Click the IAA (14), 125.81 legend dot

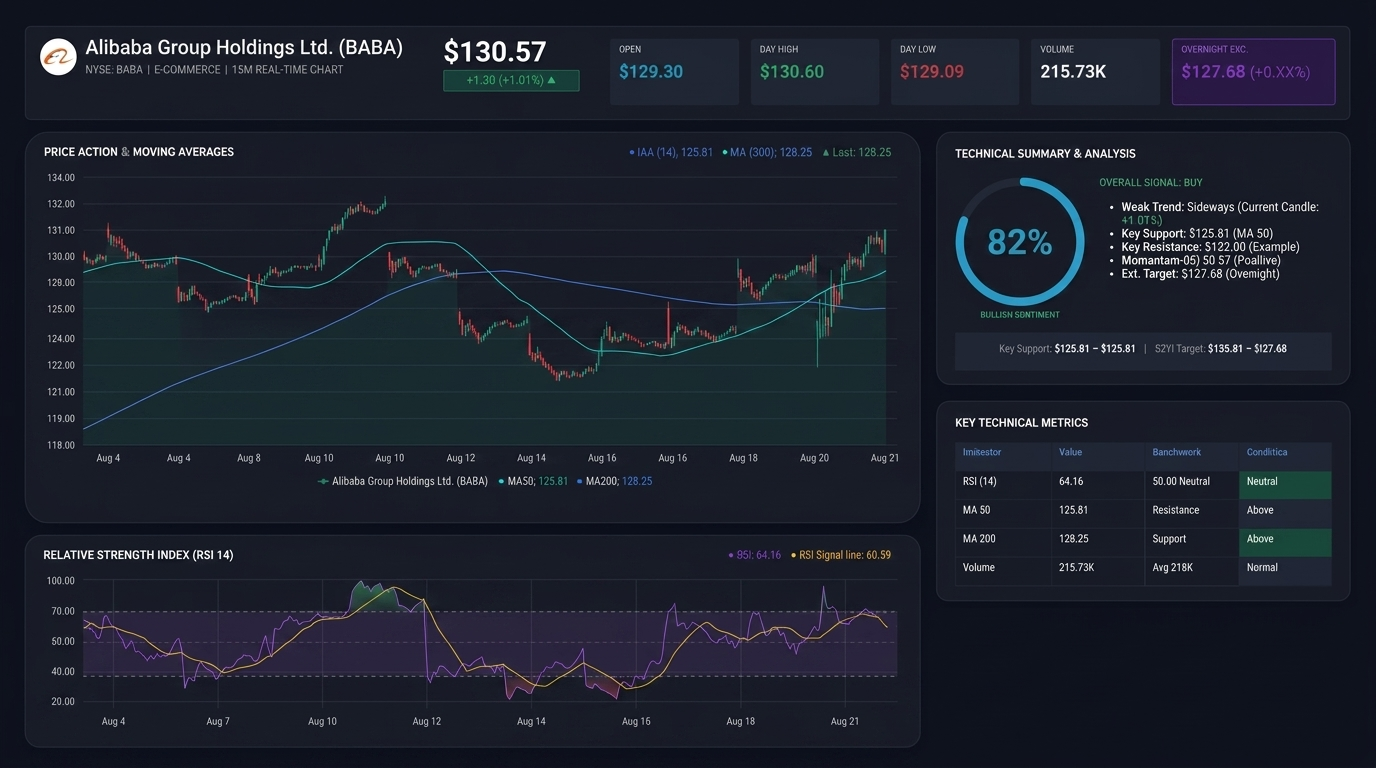pos(632,153)
